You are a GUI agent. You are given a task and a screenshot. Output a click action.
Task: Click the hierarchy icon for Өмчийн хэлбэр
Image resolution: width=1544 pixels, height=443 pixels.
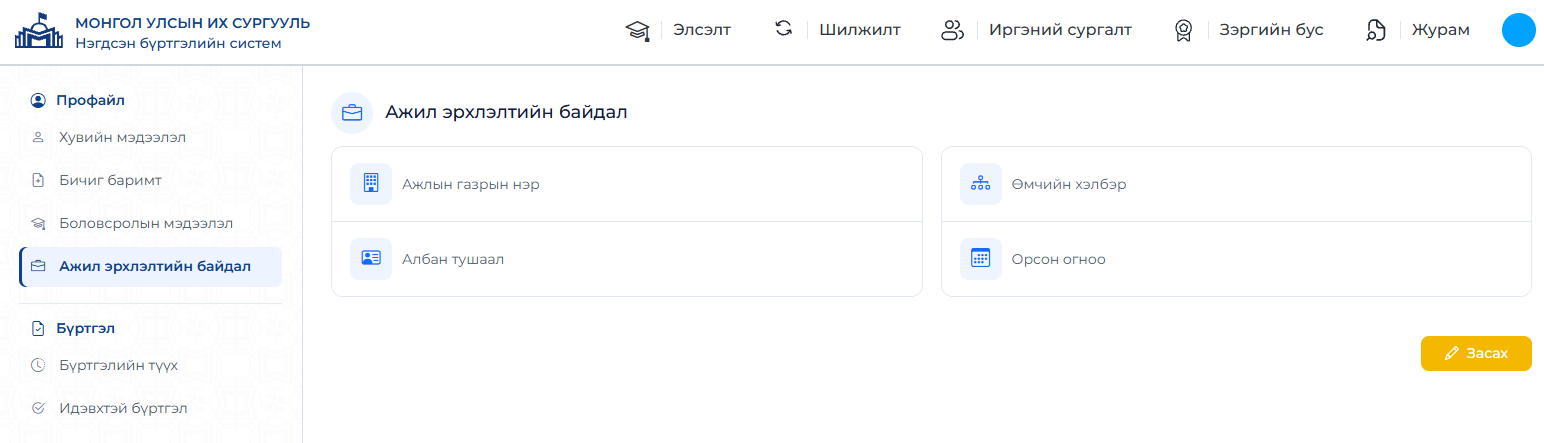980,184
